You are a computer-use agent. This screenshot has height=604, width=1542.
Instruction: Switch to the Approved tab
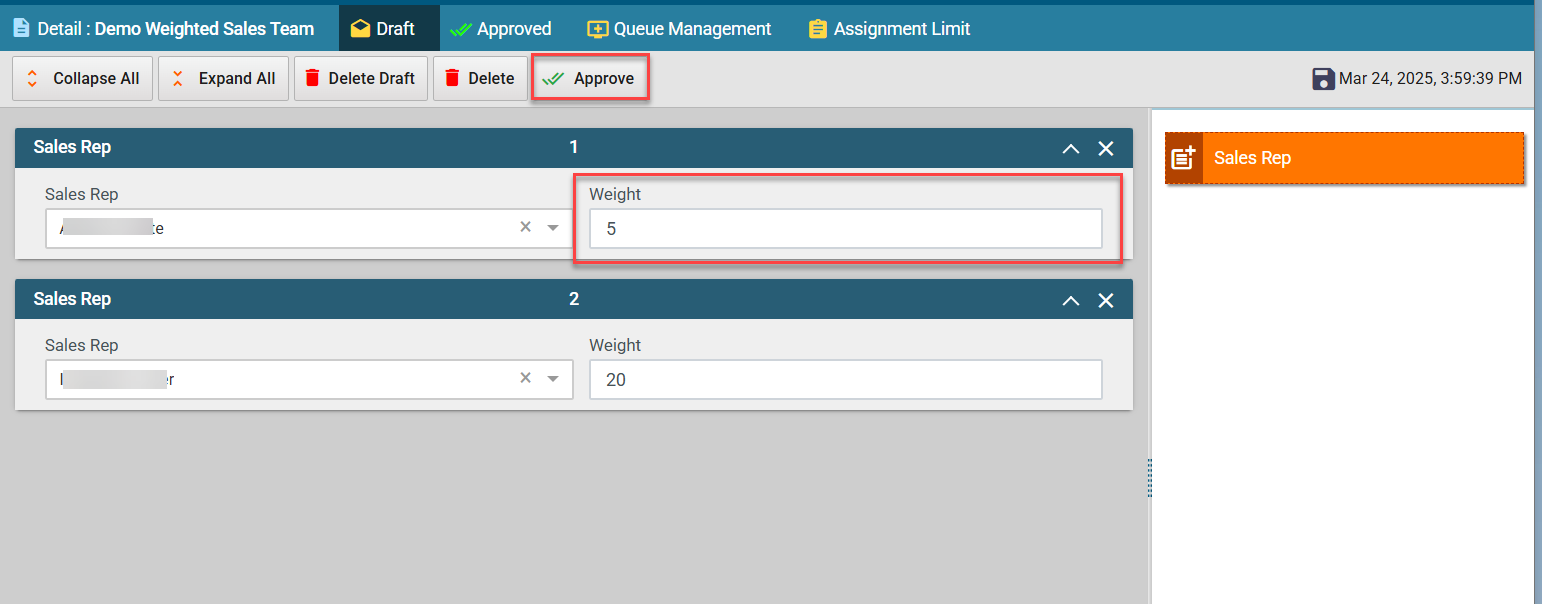[x=500, y=29]
